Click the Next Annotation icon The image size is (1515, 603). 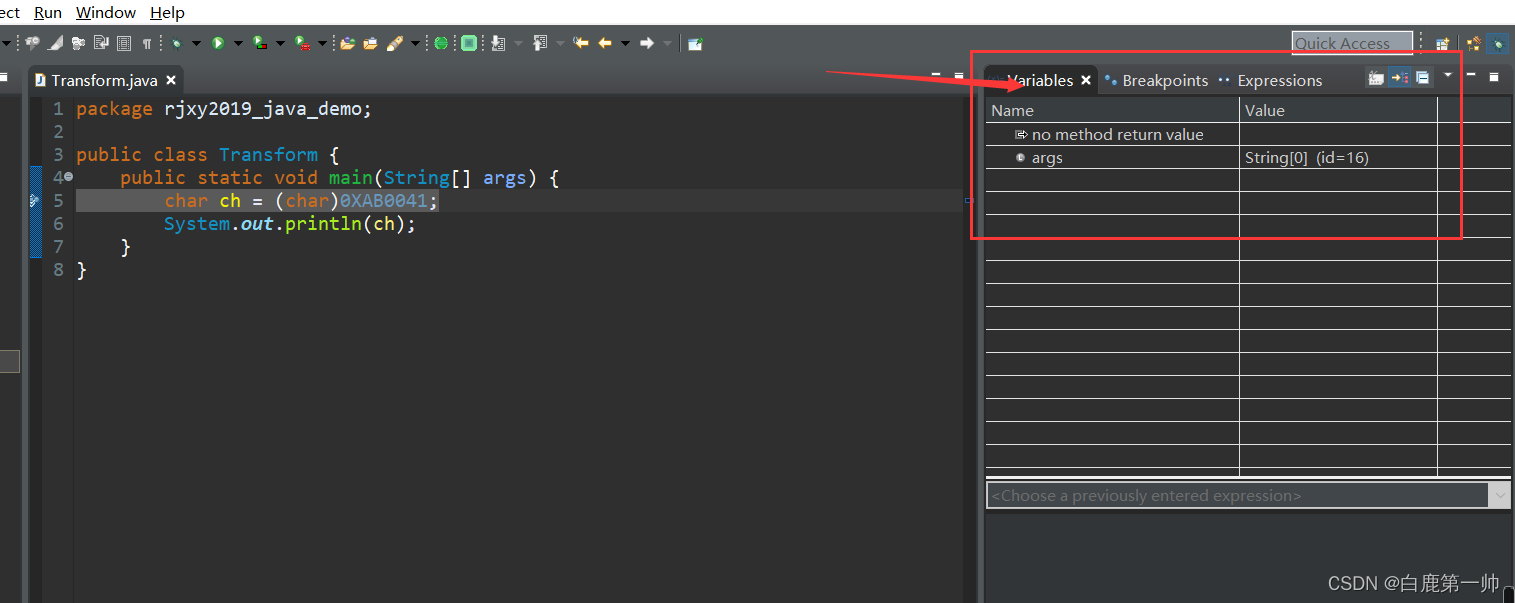point(498,43)
